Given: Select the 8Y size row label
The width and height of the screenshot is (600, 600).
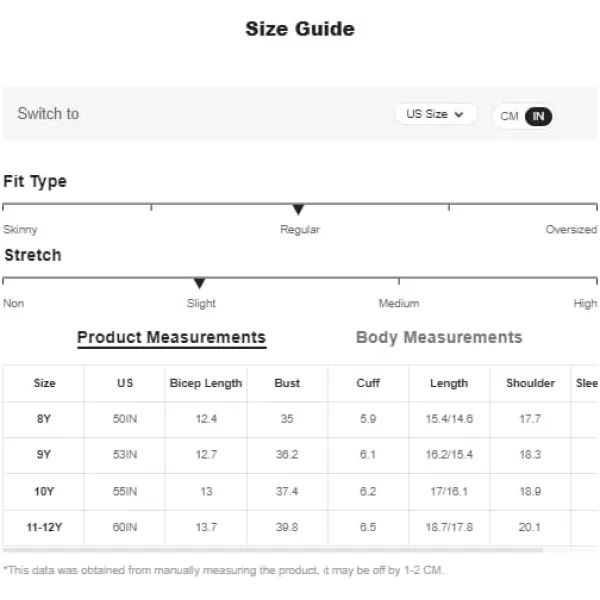Looking at the screenshot, I should click(44, 419).
